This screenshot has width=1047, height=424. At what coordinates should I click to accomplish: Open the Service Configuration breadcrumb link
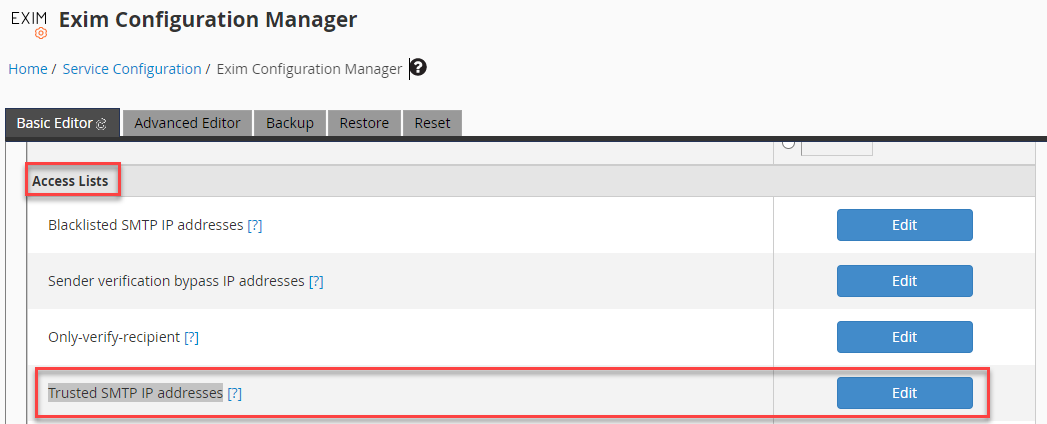point(132,69)
